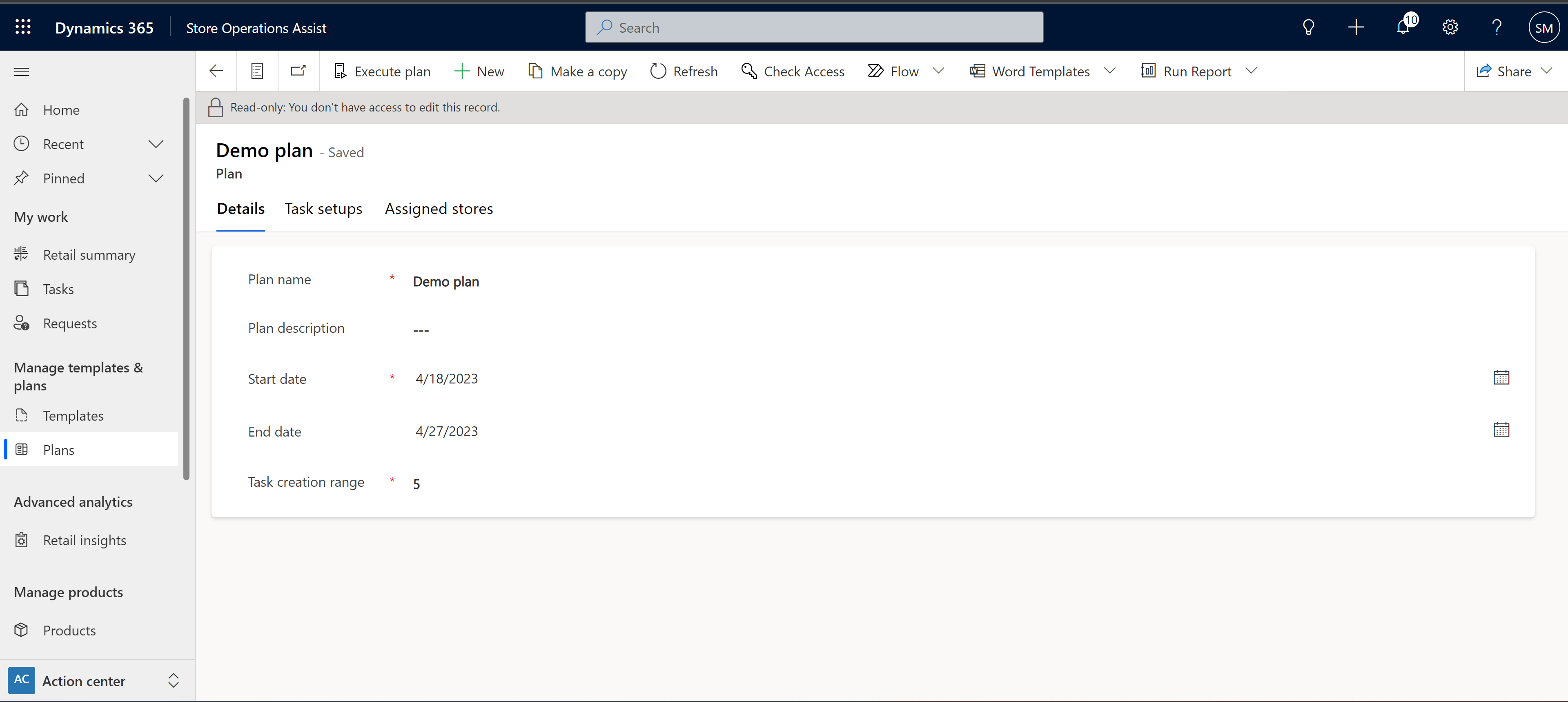Screen dimensions: 1568x702
Task: Expand the Pinned navigation section
Action: click(156, 177)
